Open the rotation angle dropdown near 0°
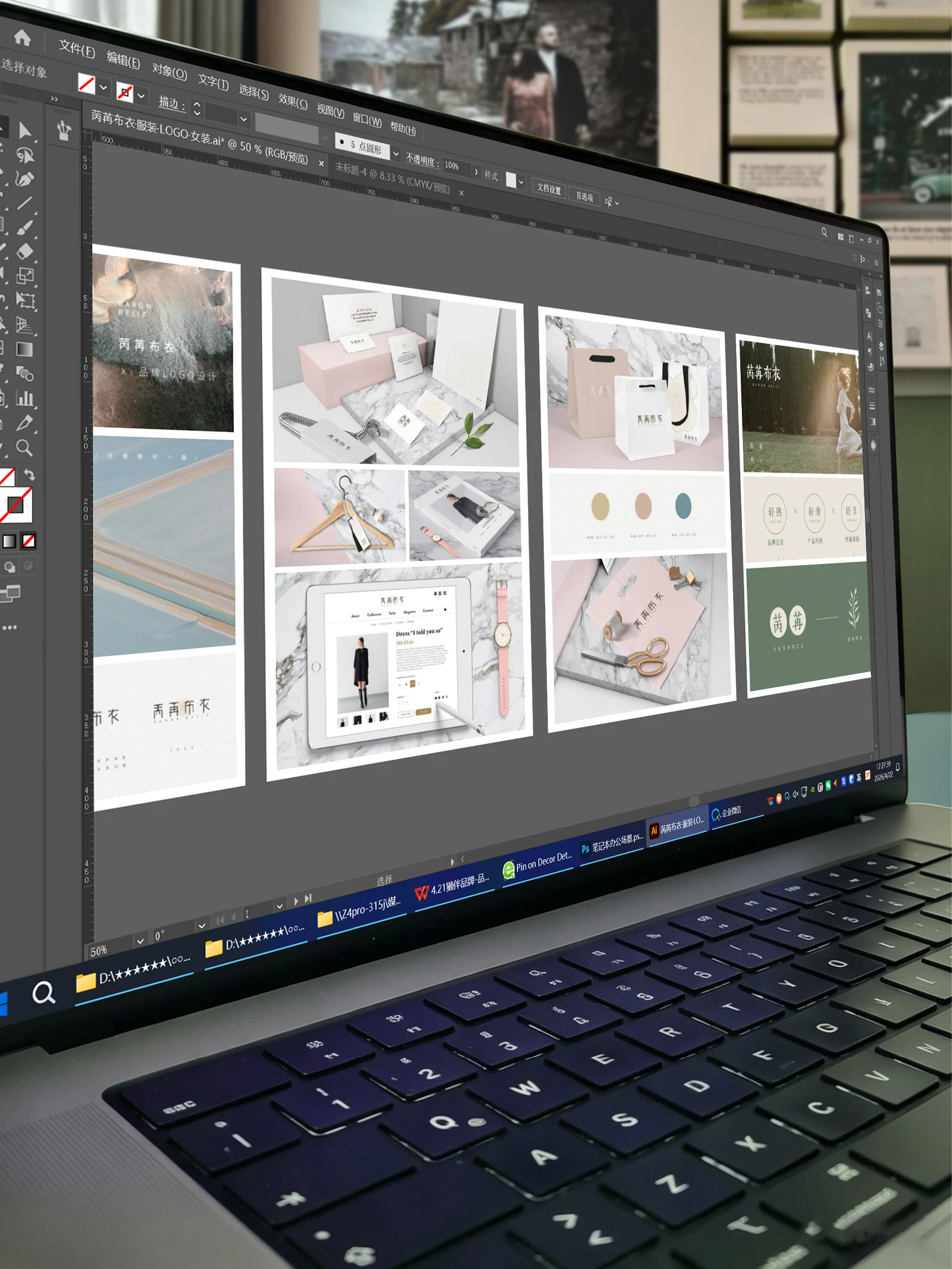 pos(202,926)
